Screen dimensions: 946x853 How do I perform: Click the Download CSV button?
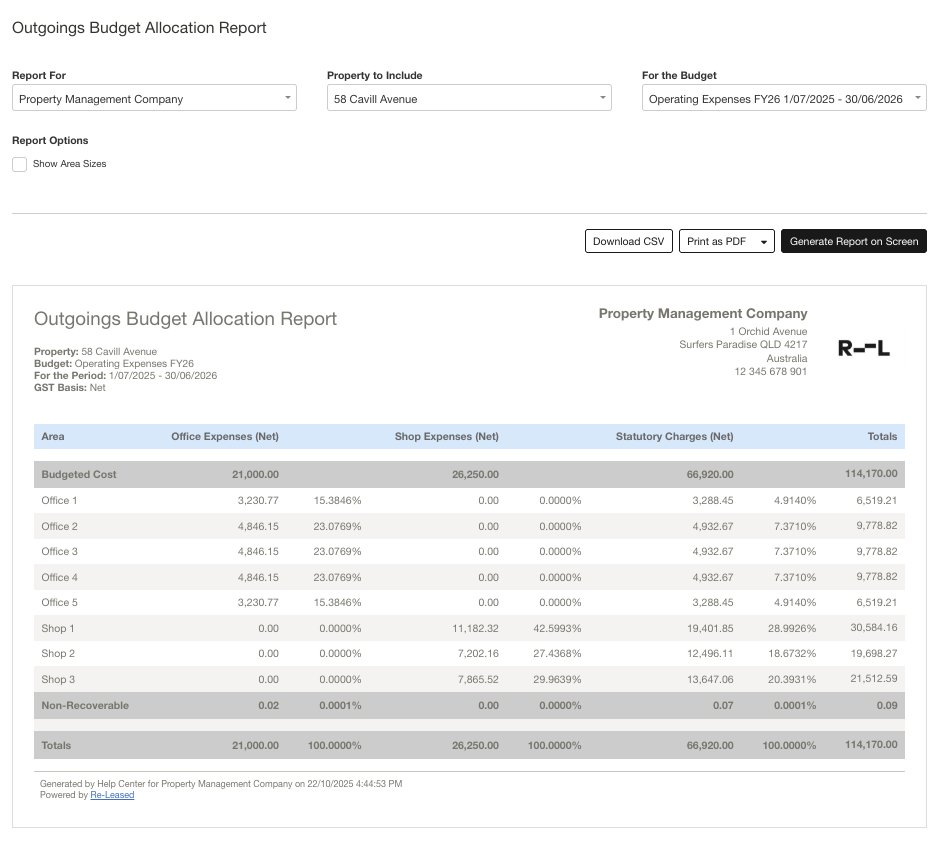point(628,242)
